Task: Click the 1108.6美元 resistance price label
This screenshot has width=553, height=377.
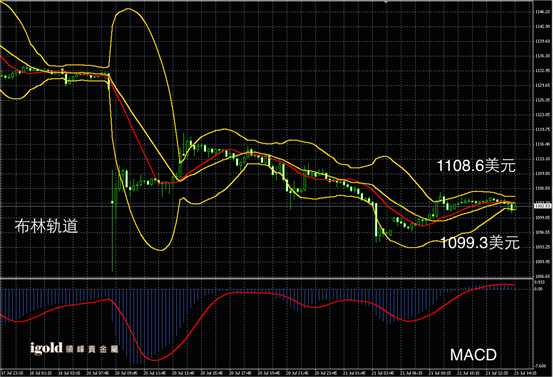Action: [x=476, y=166]
